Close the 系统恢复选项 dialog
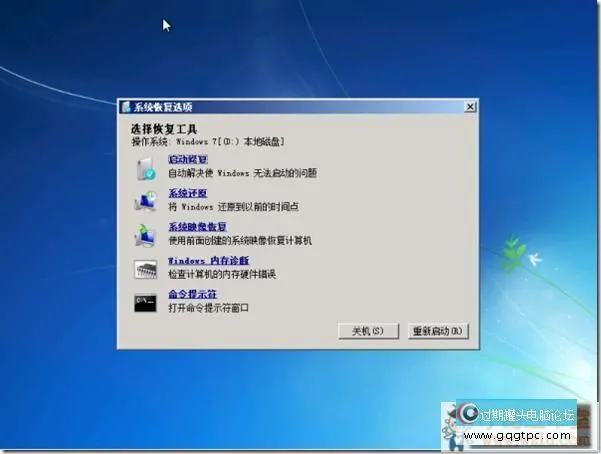601x454 pixels. tap(470, 107)
